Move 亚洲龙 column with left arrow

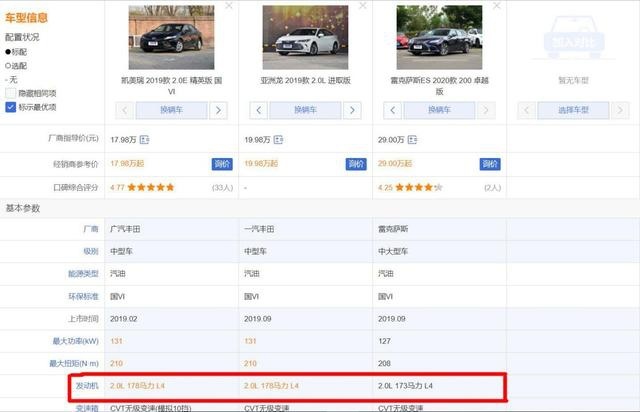[259, 110]
